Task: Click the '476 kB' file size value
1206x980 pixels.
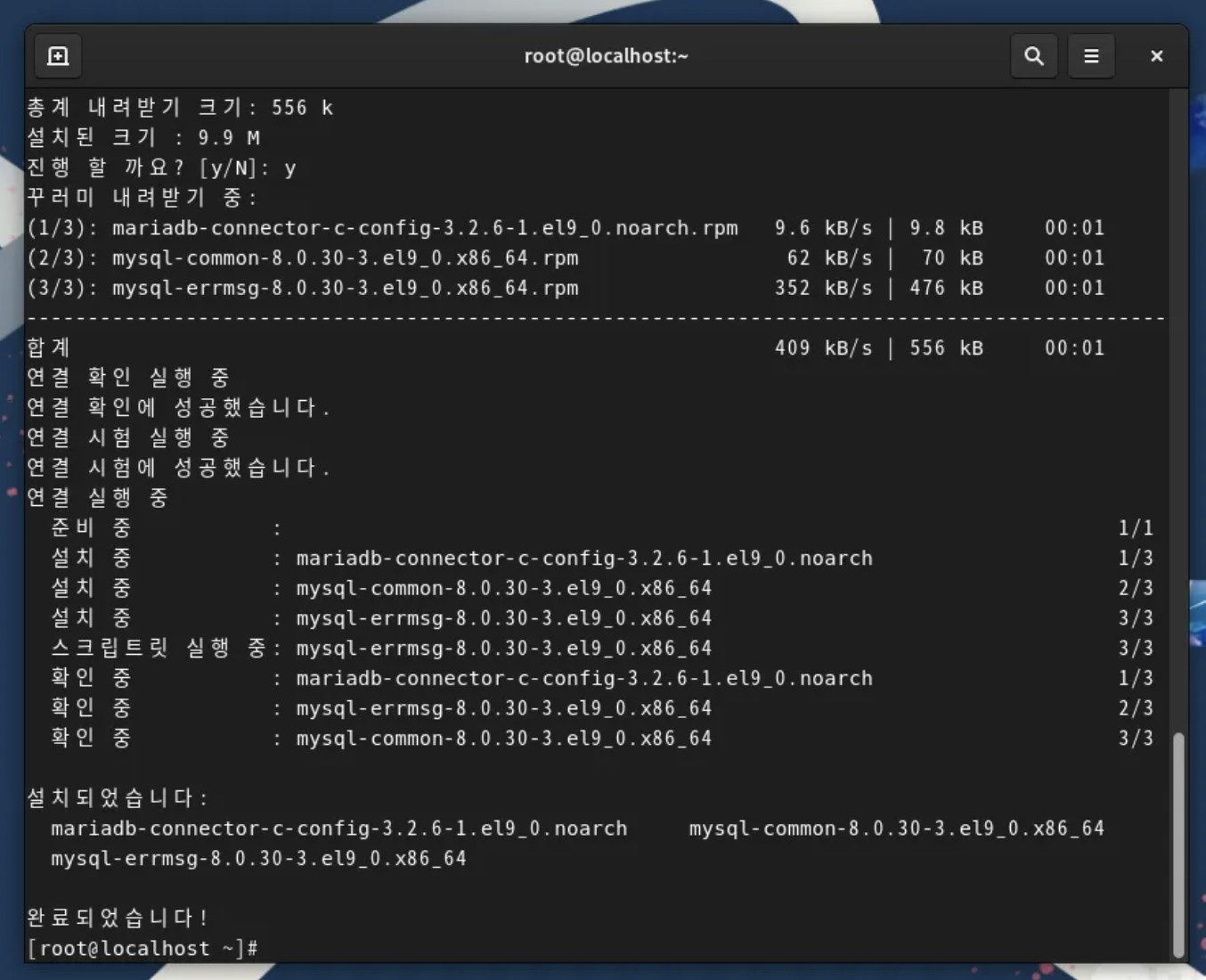Action: click(x=946, y=288)
